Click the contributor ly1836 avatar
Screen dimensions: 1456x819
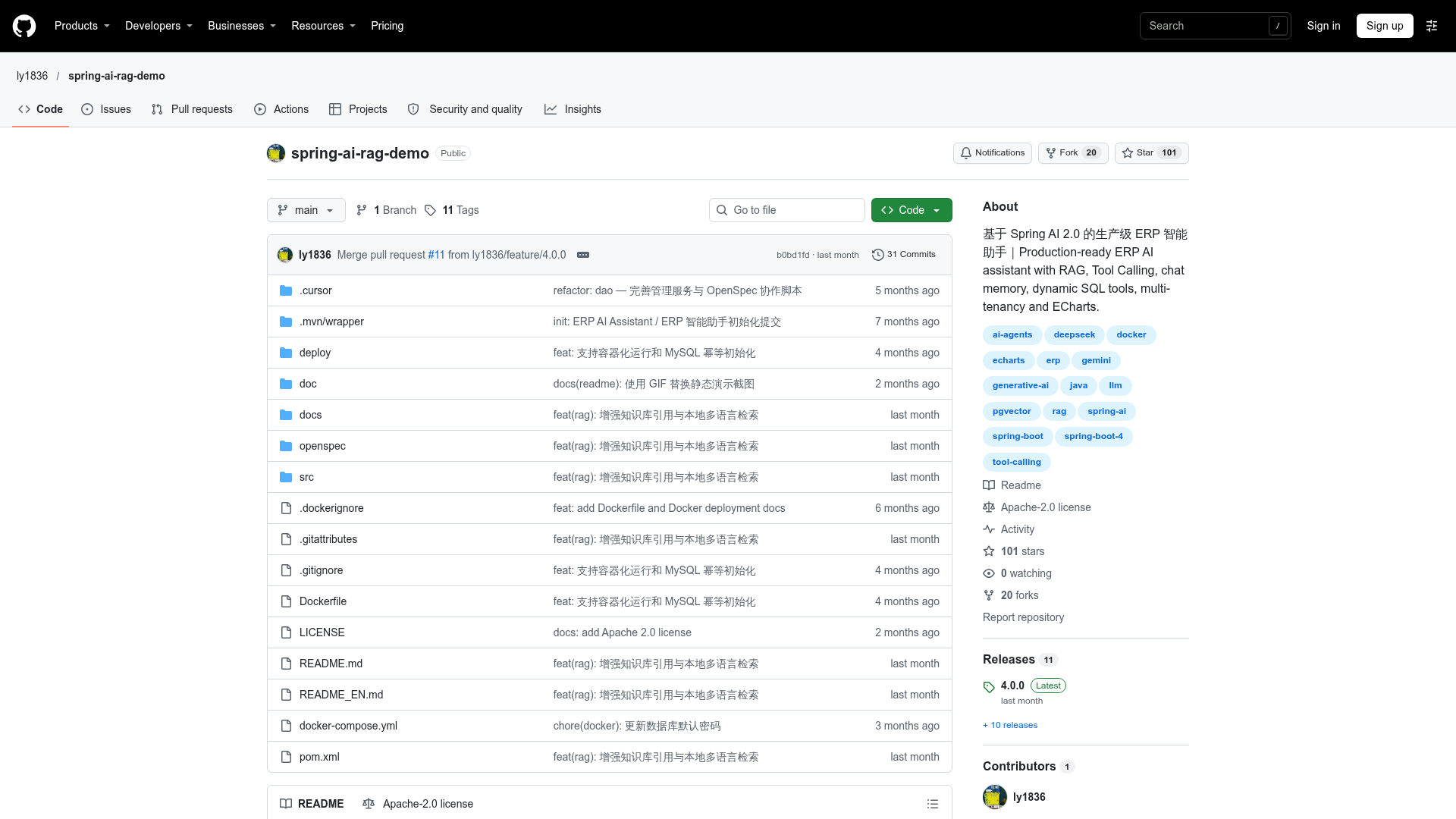[995, 797]
